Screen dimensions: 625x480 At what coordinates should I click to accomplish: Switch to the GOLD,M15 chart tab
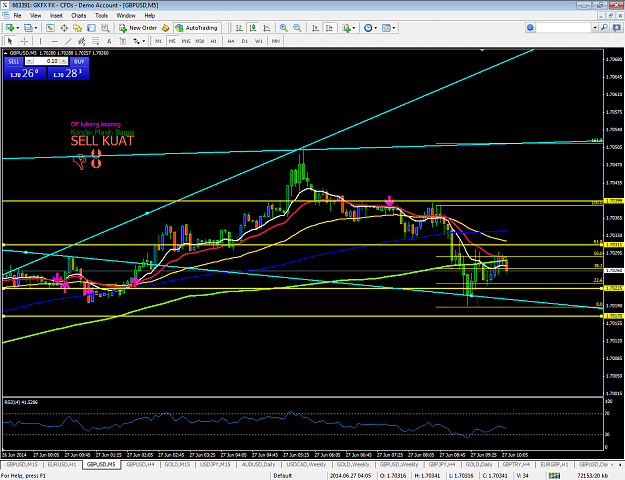(x=177, y=465)
